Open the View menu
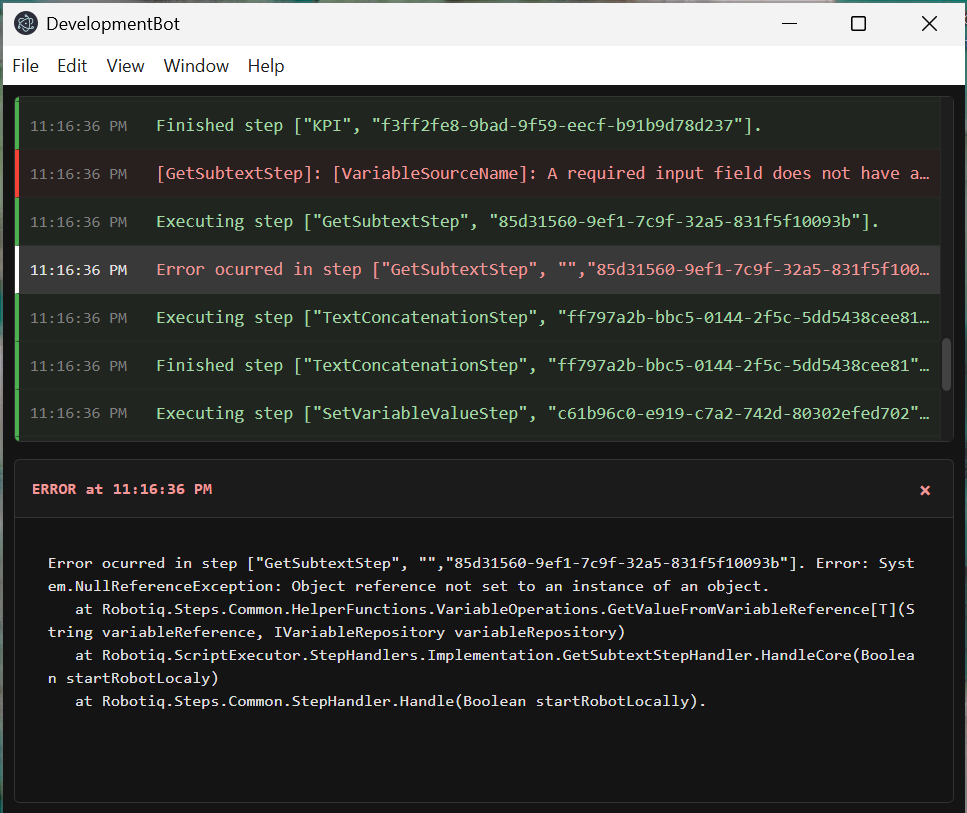Screen dimensions: 967x813 pyautogui.click(x=125, y=66)
